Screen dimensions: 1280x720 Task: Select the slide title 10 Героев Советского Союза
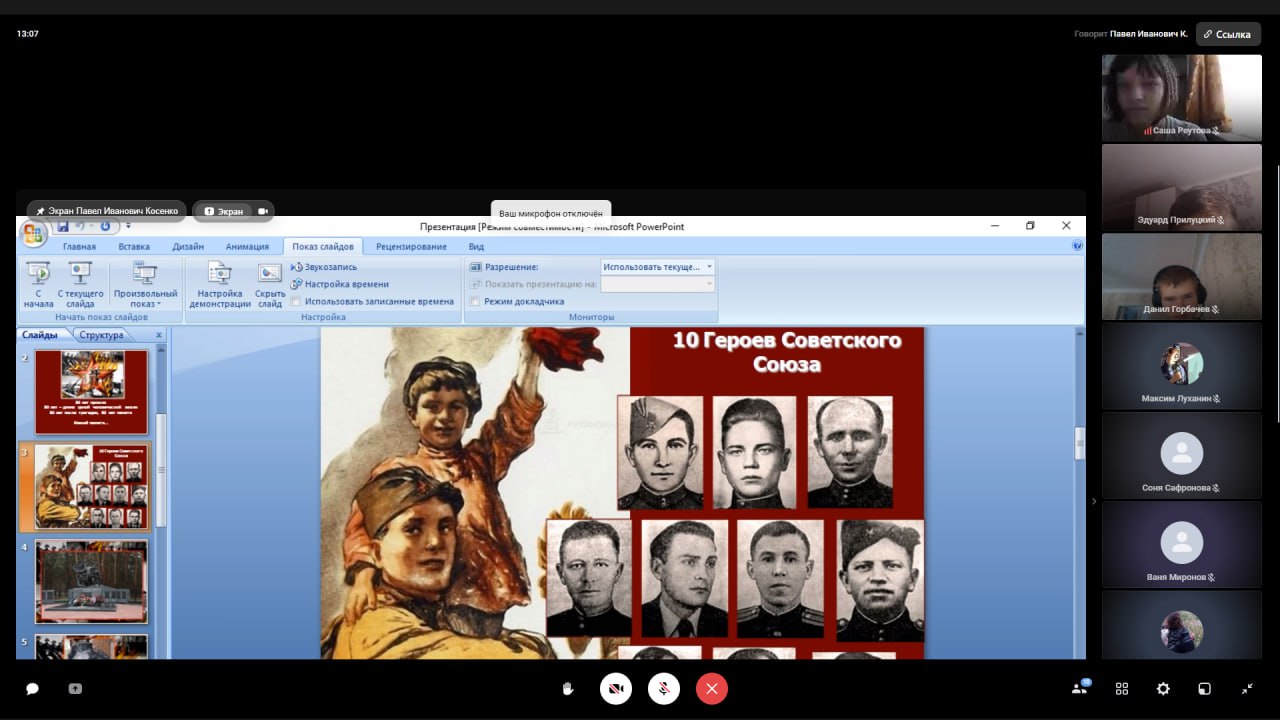(x=787, y=351)
